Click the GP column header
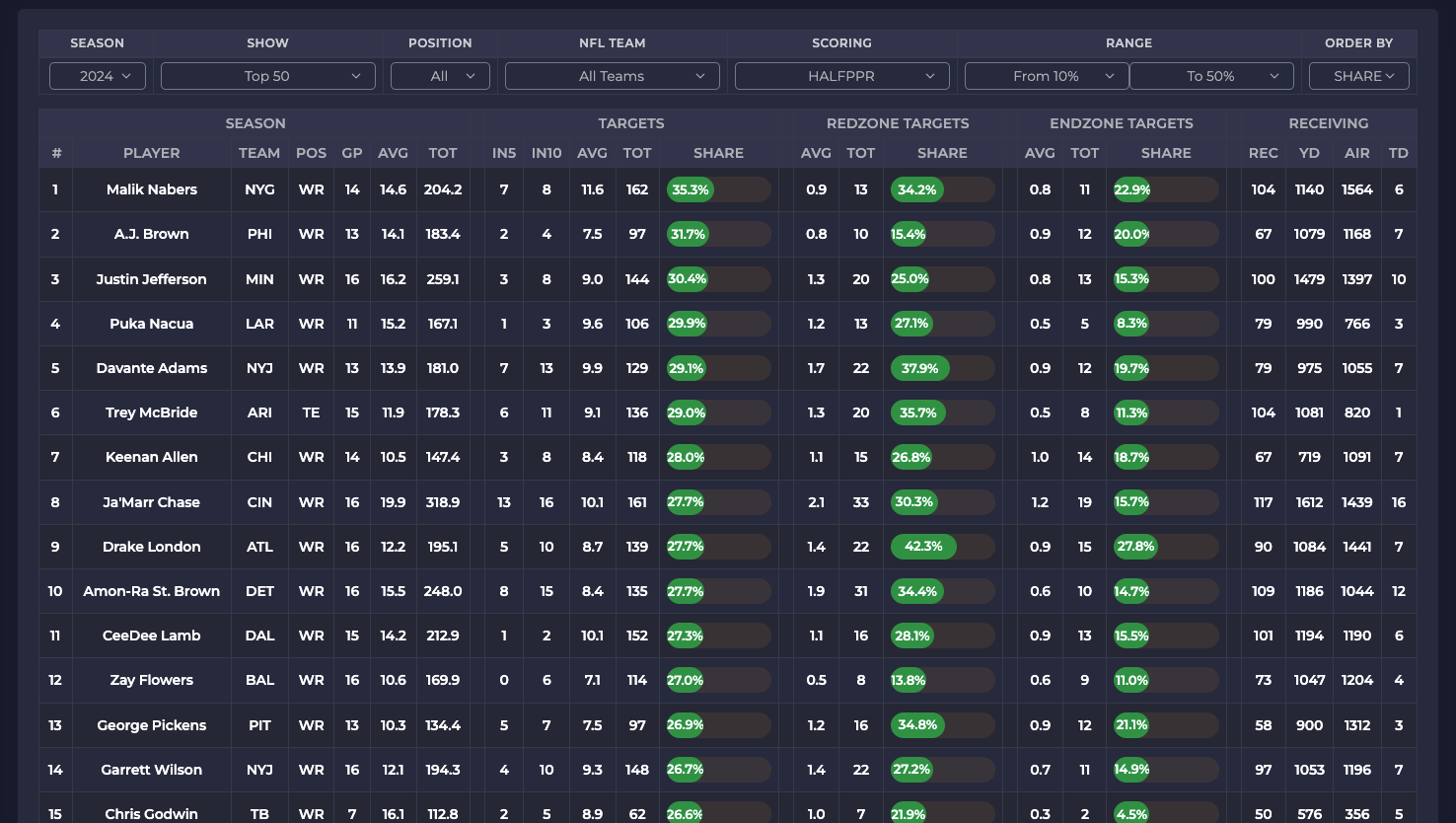This screenshot has width=1456, height=823. coord(352,153)
